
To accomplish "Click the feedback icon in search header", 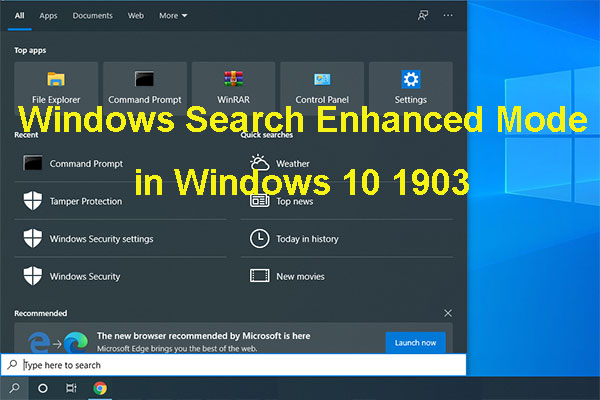I will click(x=423, y=15).
